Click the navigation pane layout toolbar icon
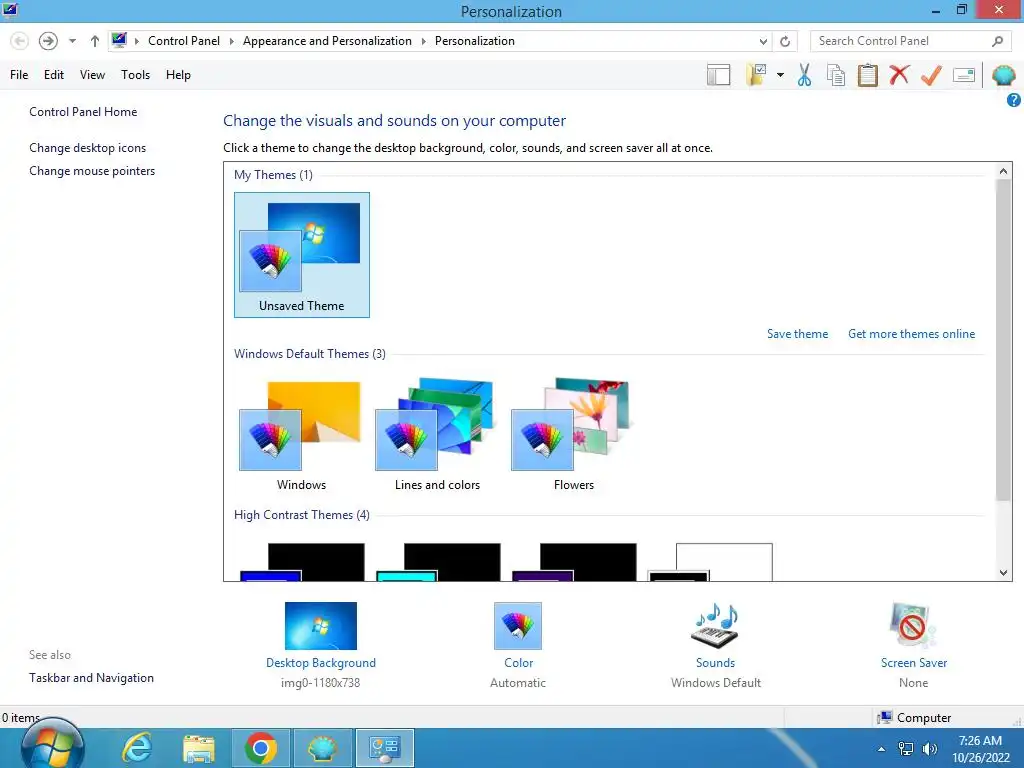The height and width of the screenshot is (768, 1024). [718, 75]
